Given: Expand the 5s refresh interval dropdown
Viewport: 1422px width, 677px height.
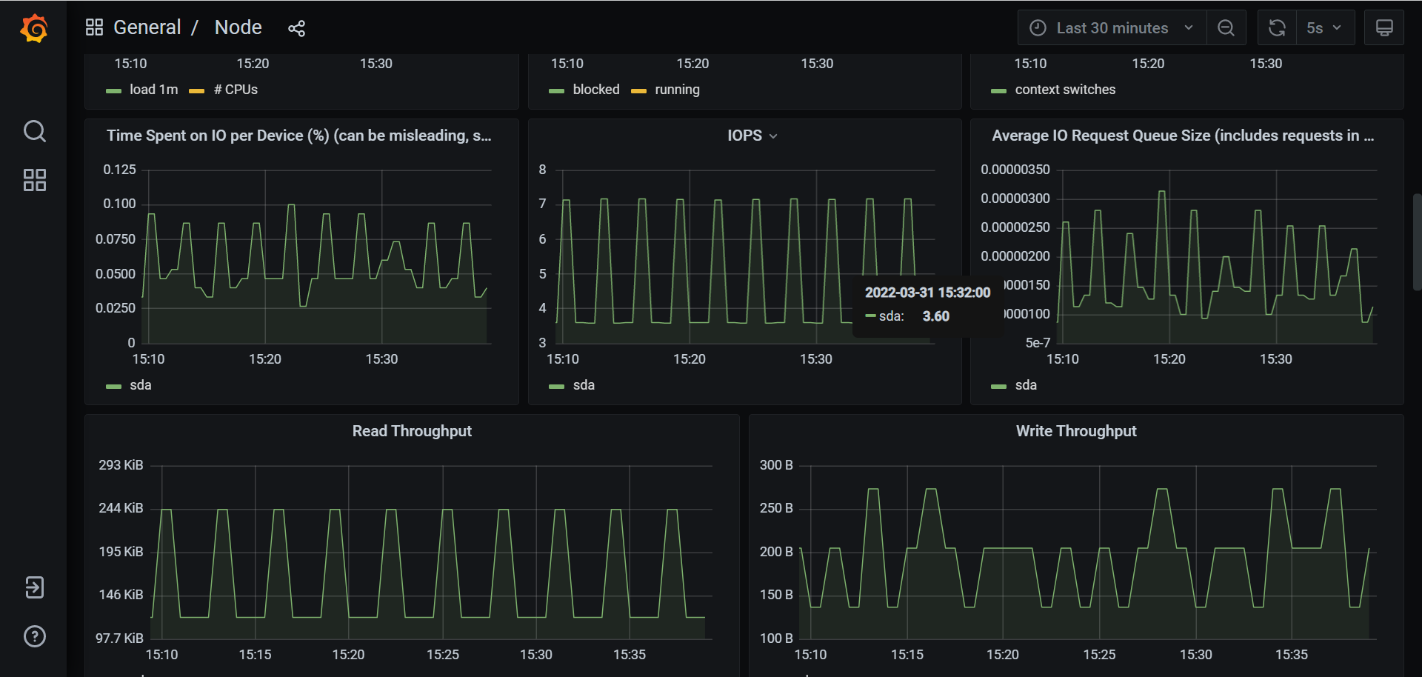Looking at the screenshot, I should pyautogui.click(x=1325, y=28).
